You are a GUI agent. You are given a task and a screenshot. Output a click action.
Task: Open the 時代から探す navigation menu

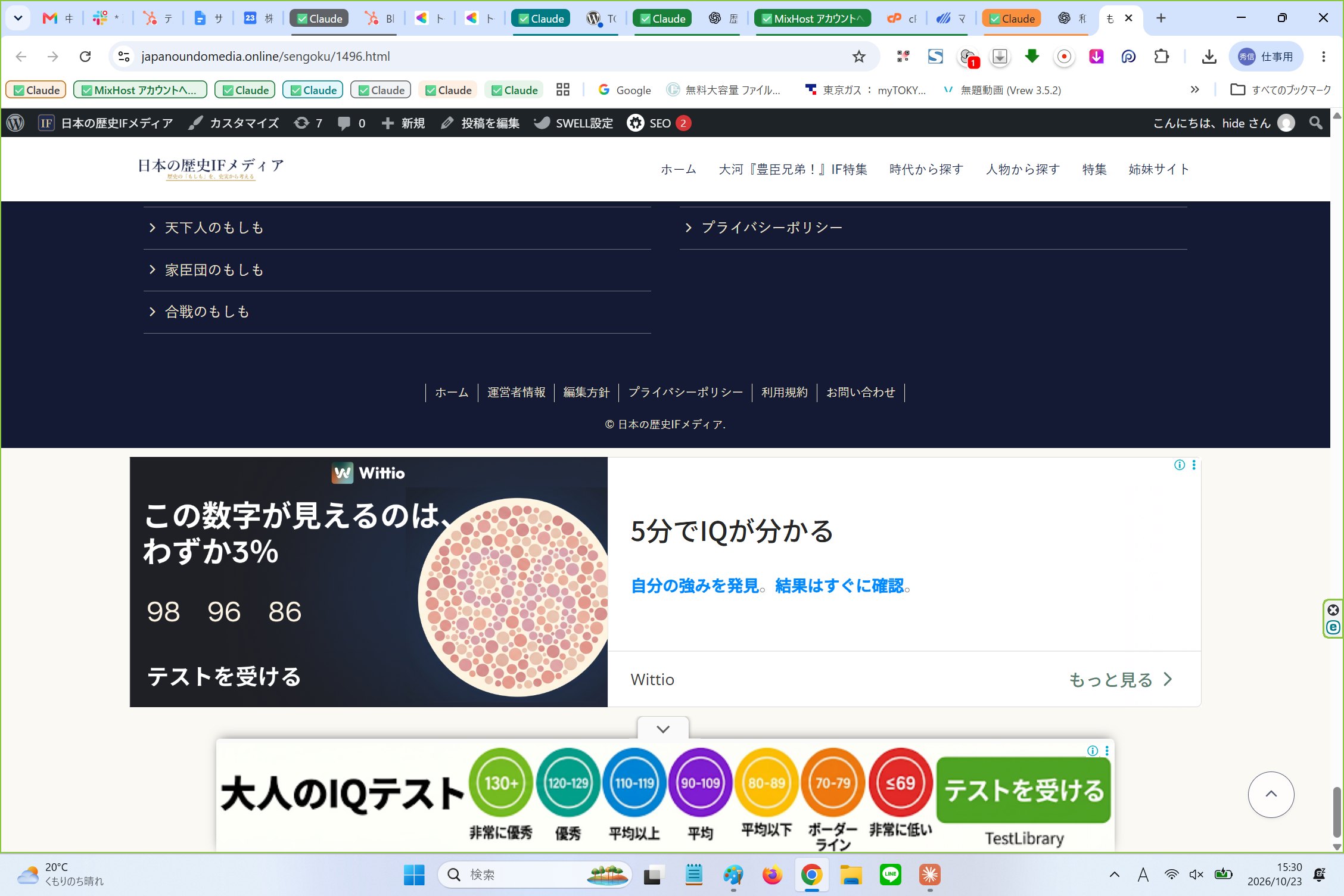[926, 169]
